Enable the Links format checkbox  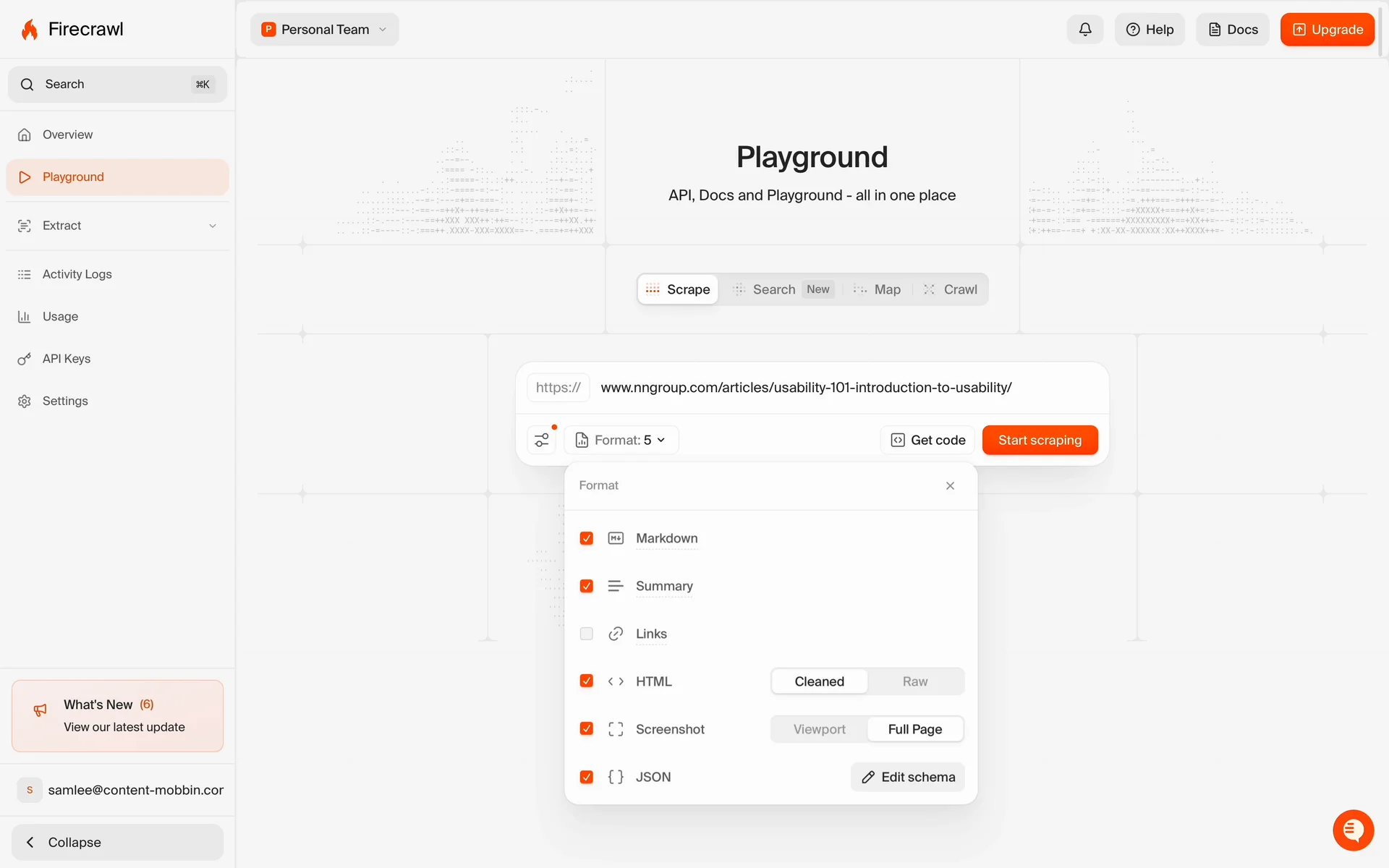pyautogui.click(x=587, y=634)
